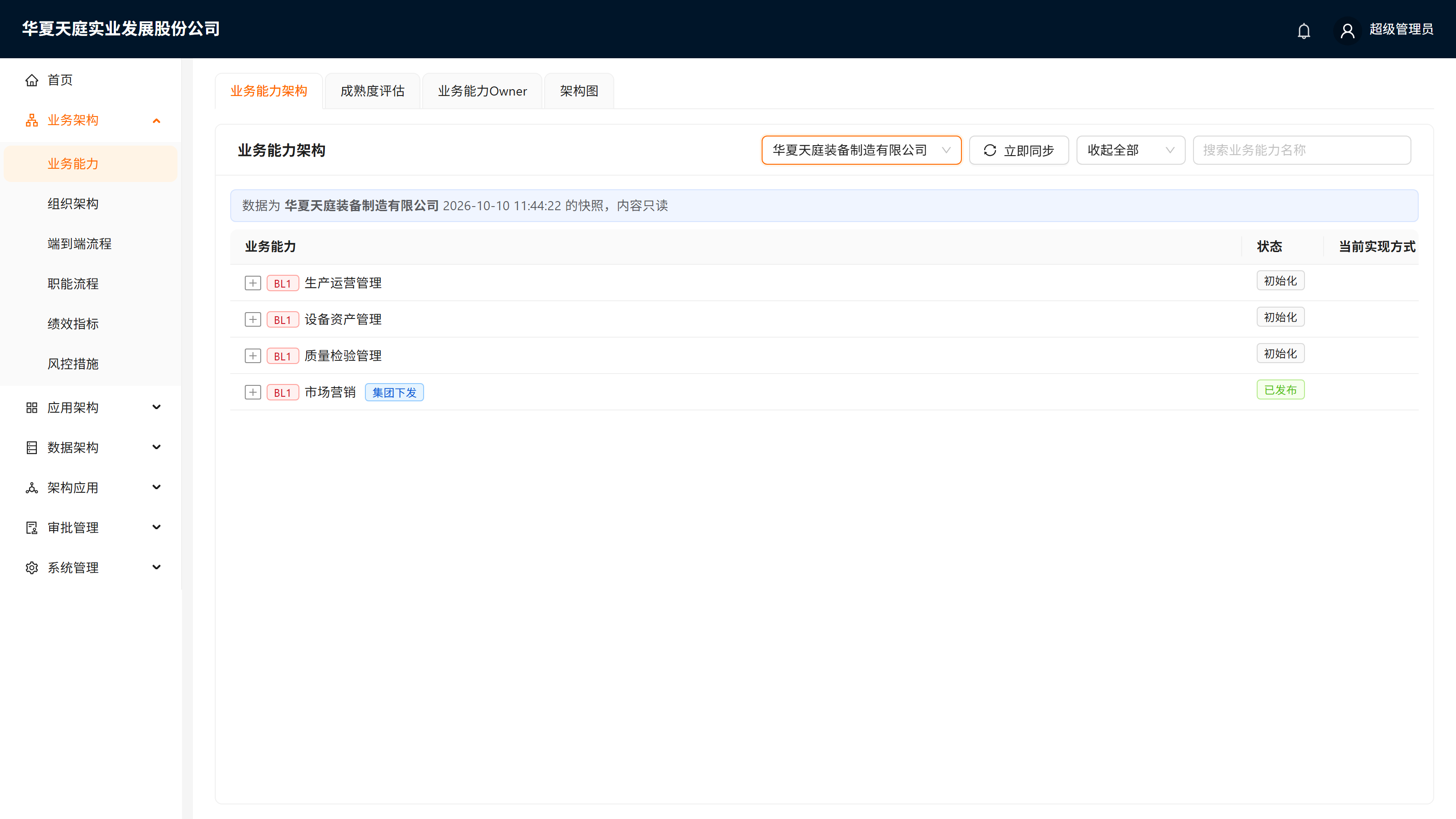The image size is (1456, 819).
Task: Open 组织架构 in the sidebar
Action: tap(91, 204)
